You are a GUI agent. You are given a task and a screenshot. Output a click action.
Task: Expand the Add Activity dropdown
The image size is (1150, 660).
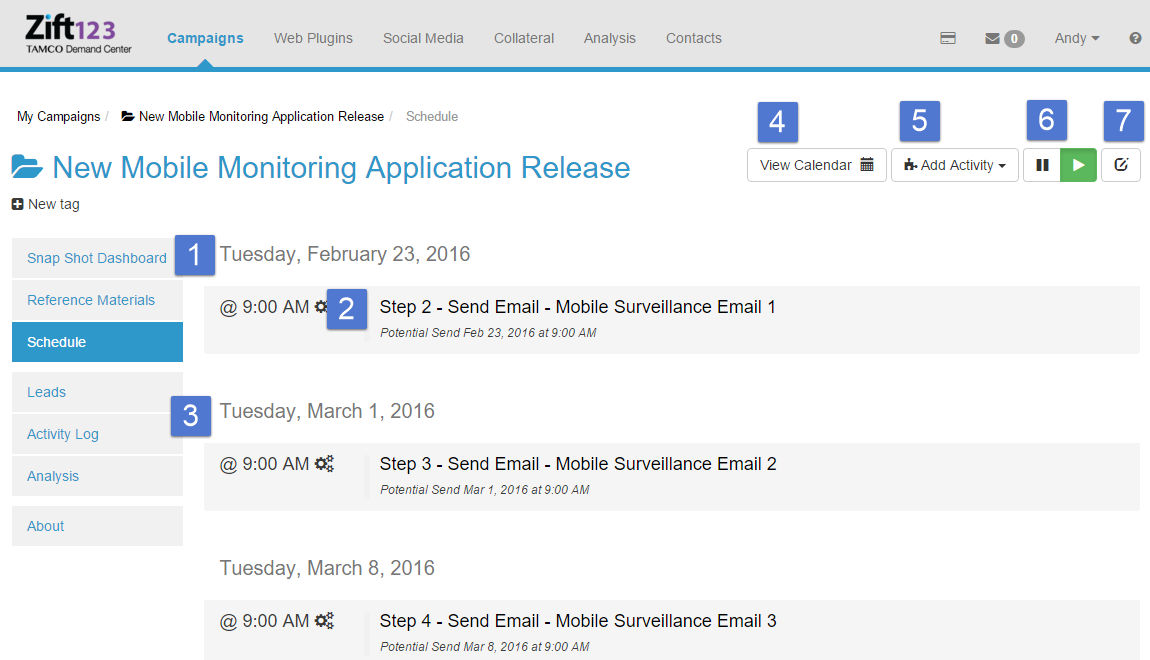(955, 165)
